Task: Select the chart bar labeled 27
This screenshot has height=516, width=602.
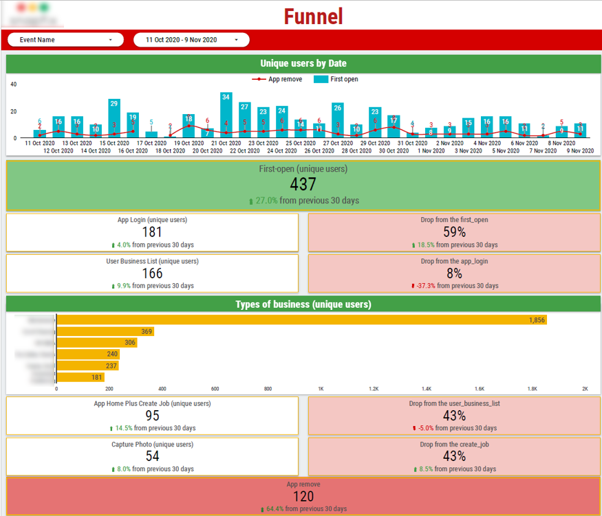Action: point(245,120)
